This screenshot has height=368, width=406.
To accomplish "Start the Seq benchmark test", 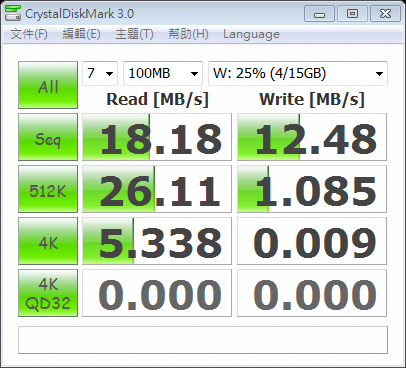I will 48,137.
